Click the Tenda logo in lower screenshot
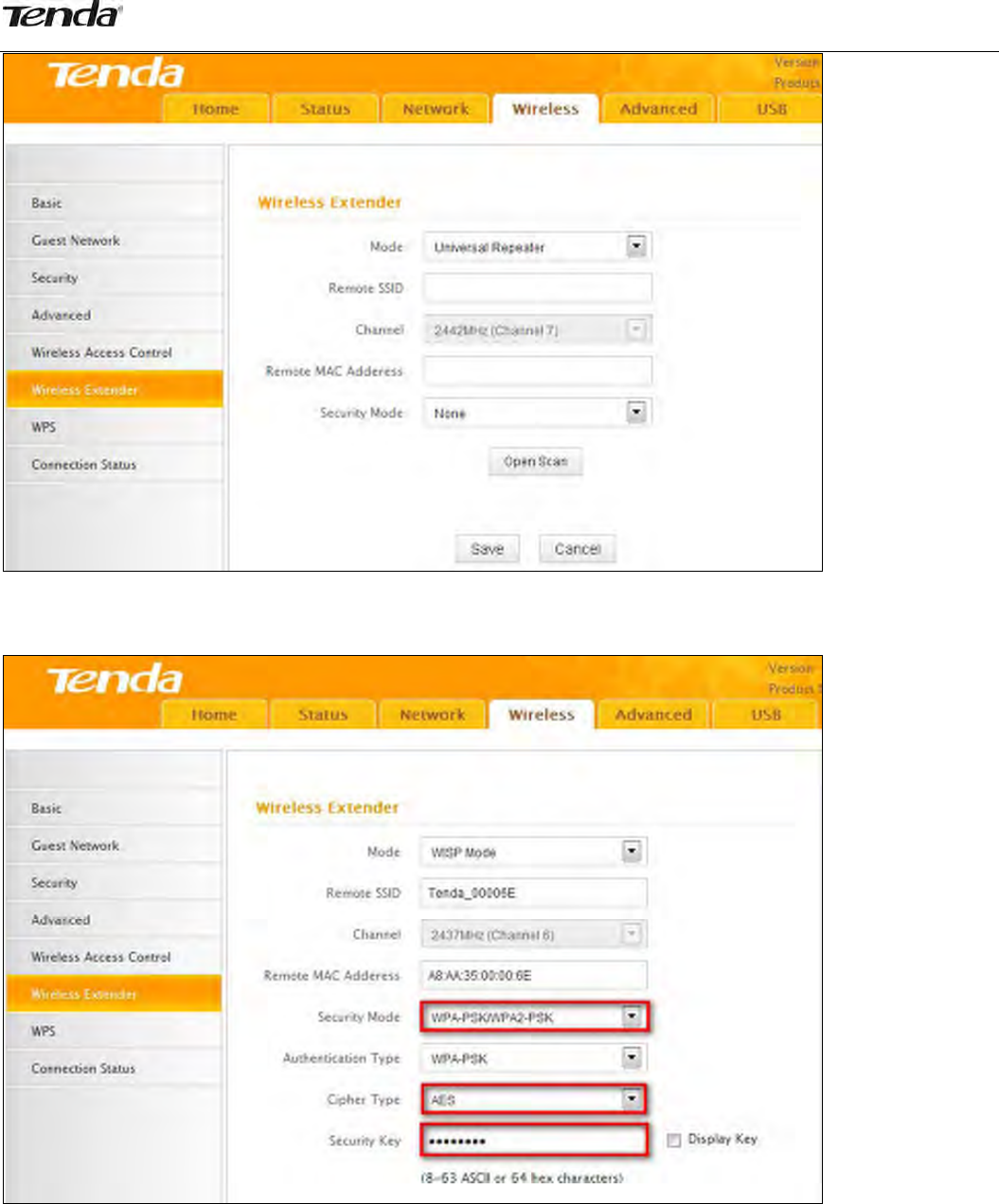 tap(114, 678)
